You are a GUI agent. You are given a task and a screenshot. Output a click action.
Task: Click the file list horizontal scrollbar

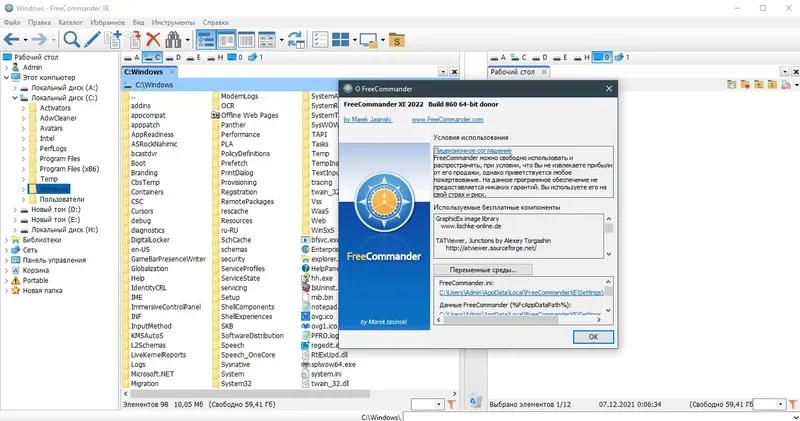point(290,394)
